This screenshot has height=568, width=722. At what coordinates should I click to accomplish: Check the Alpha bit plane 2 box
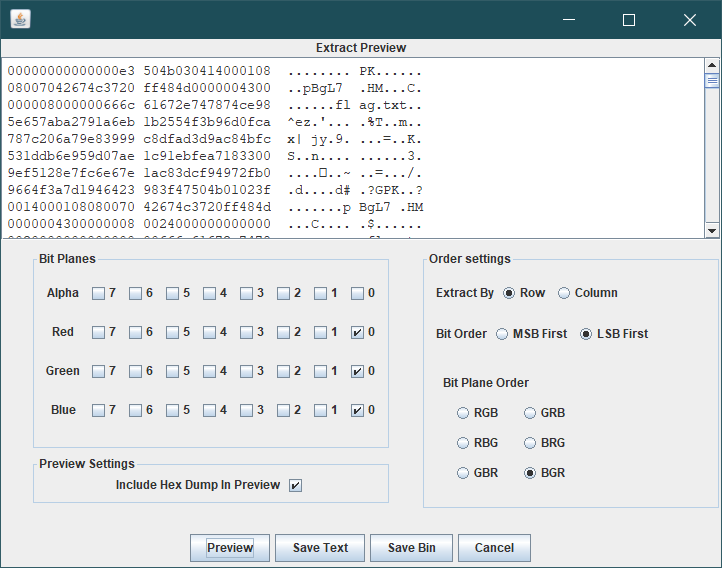pos(283,293)
